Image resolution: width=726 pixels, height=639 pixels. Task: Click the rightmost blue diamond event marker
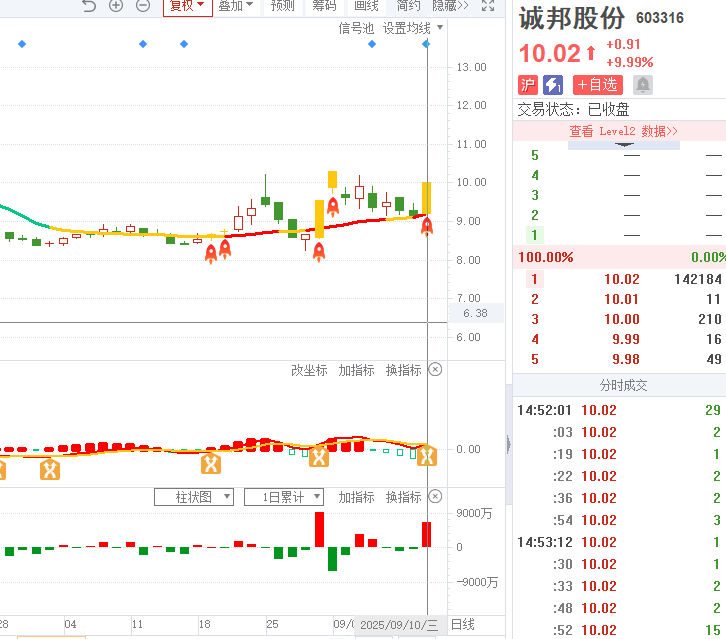click(x=426, y=44)
